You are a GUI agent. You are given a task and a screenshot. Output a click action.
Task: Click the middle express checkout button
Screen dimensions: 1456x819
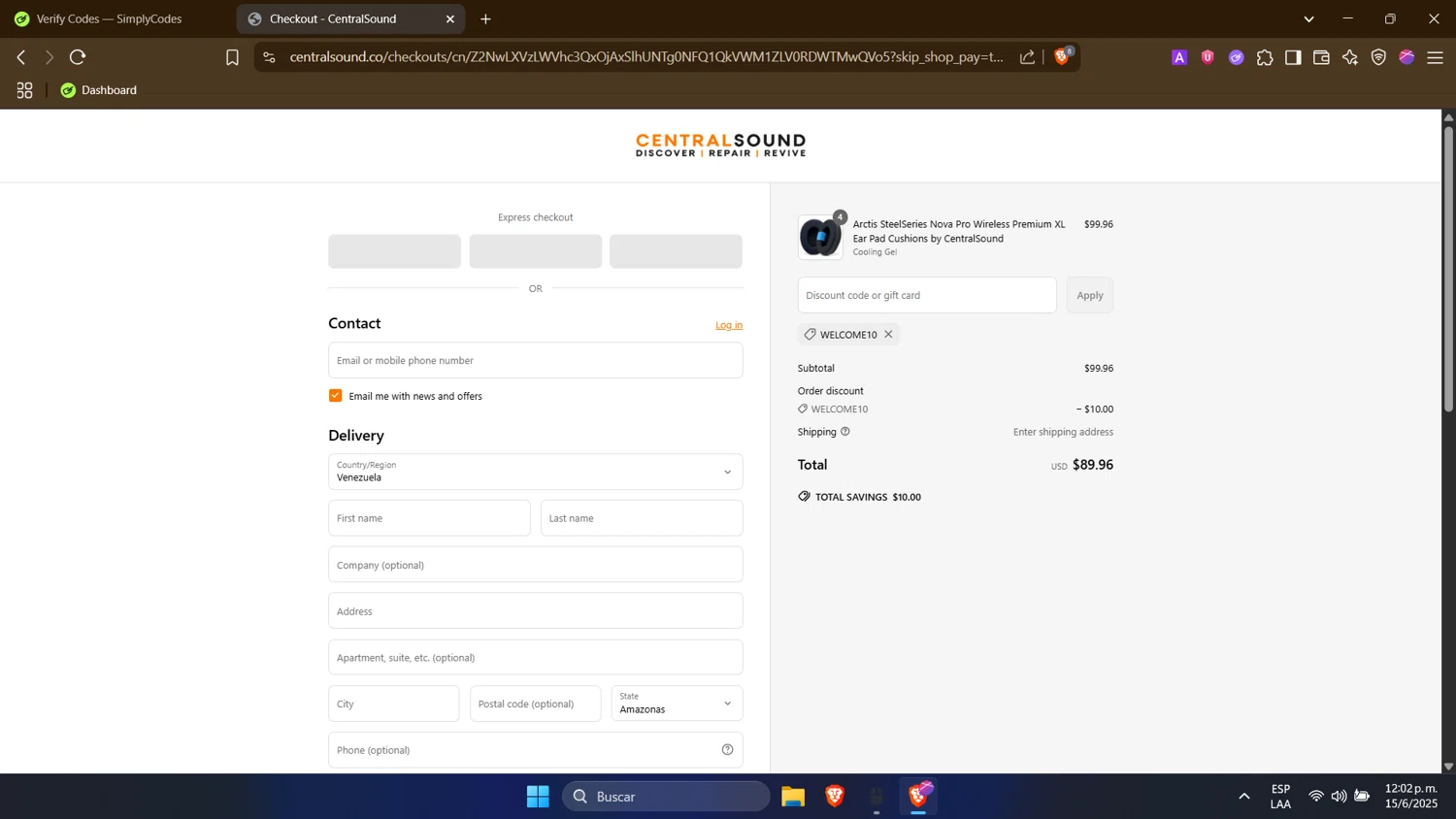click(x=536, y=251)
